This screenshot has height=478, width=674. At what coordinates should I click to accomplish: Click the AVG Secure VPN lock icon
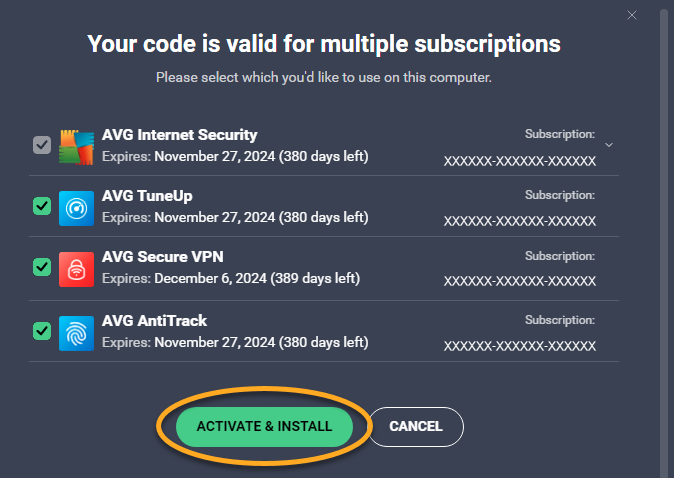(x=76, y=268)
